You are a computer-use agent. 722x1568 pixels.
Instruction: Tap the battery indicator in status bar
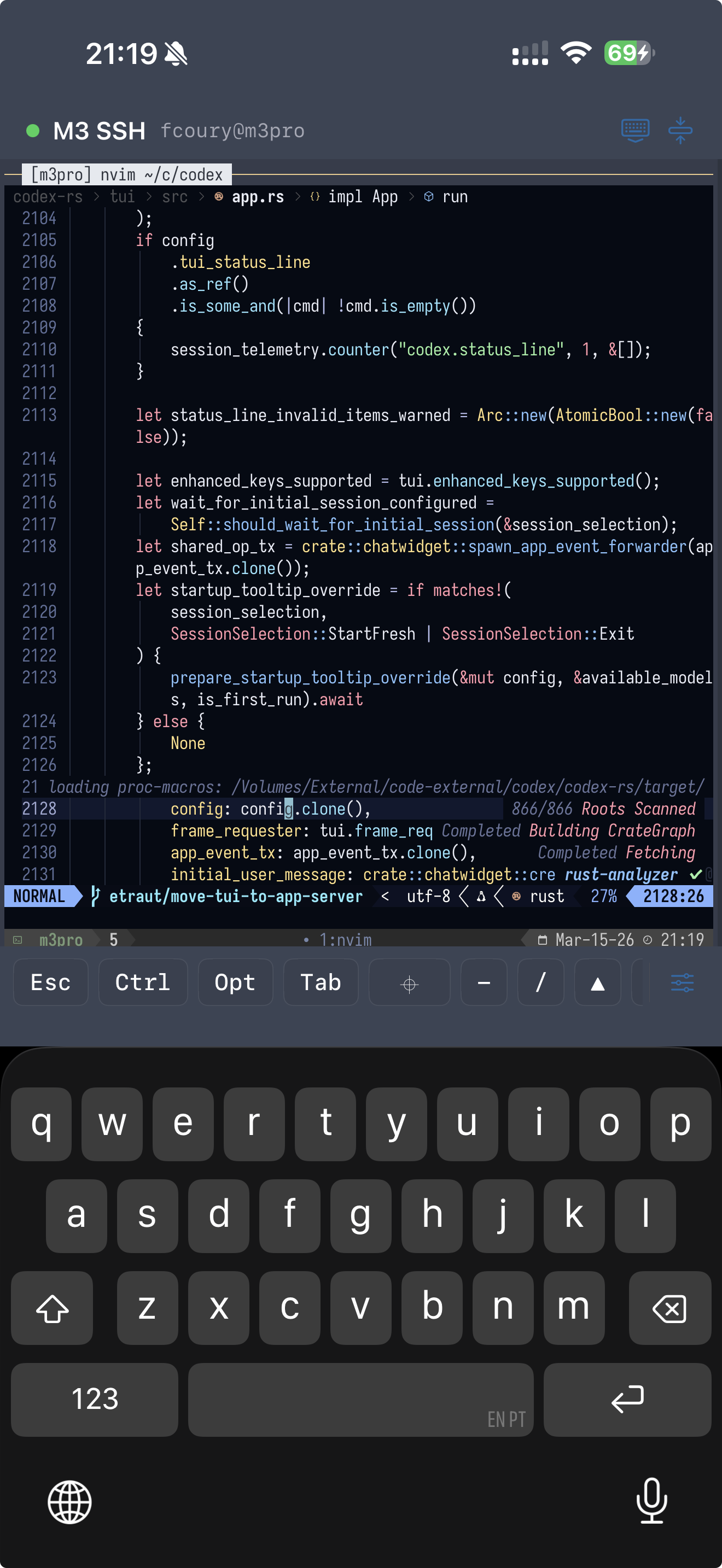click(x=630, y=53)
